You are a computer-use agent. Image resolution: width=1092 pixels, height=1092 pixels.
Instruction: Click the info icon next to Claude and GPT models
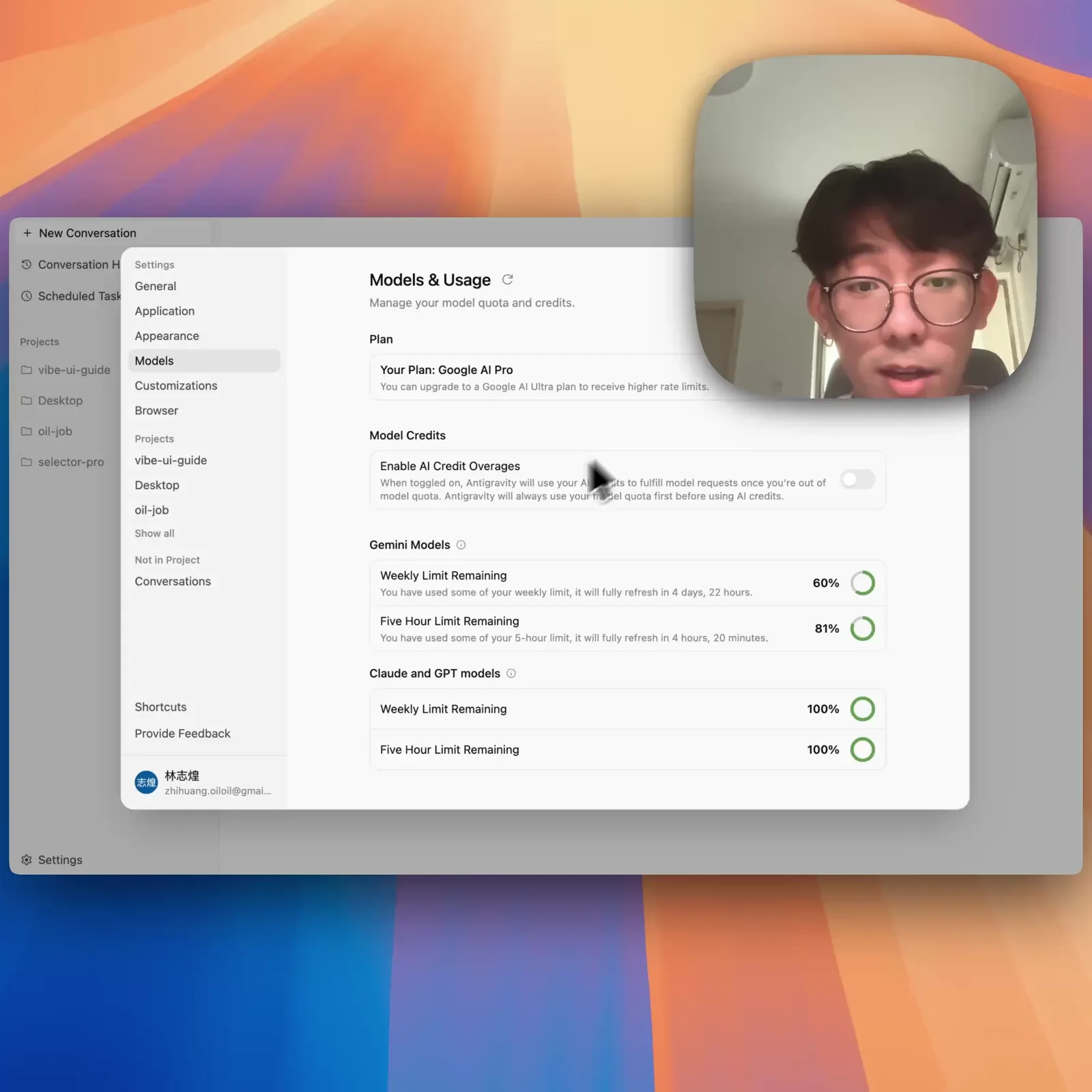click(511, 674)
